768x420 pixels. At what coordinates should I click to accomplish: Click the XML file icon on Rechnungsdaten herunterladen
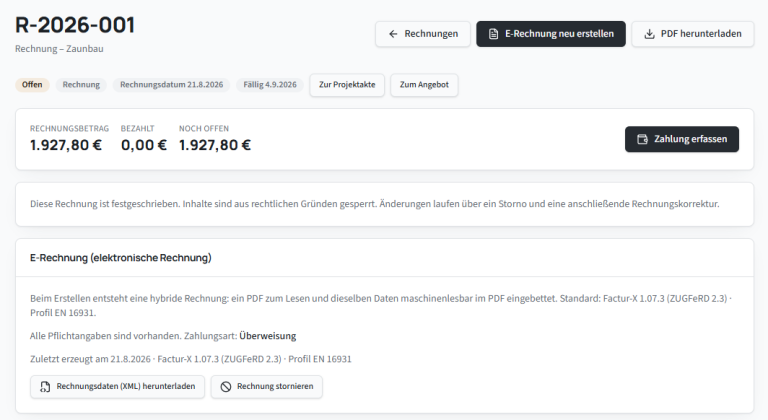pos(45,387)
